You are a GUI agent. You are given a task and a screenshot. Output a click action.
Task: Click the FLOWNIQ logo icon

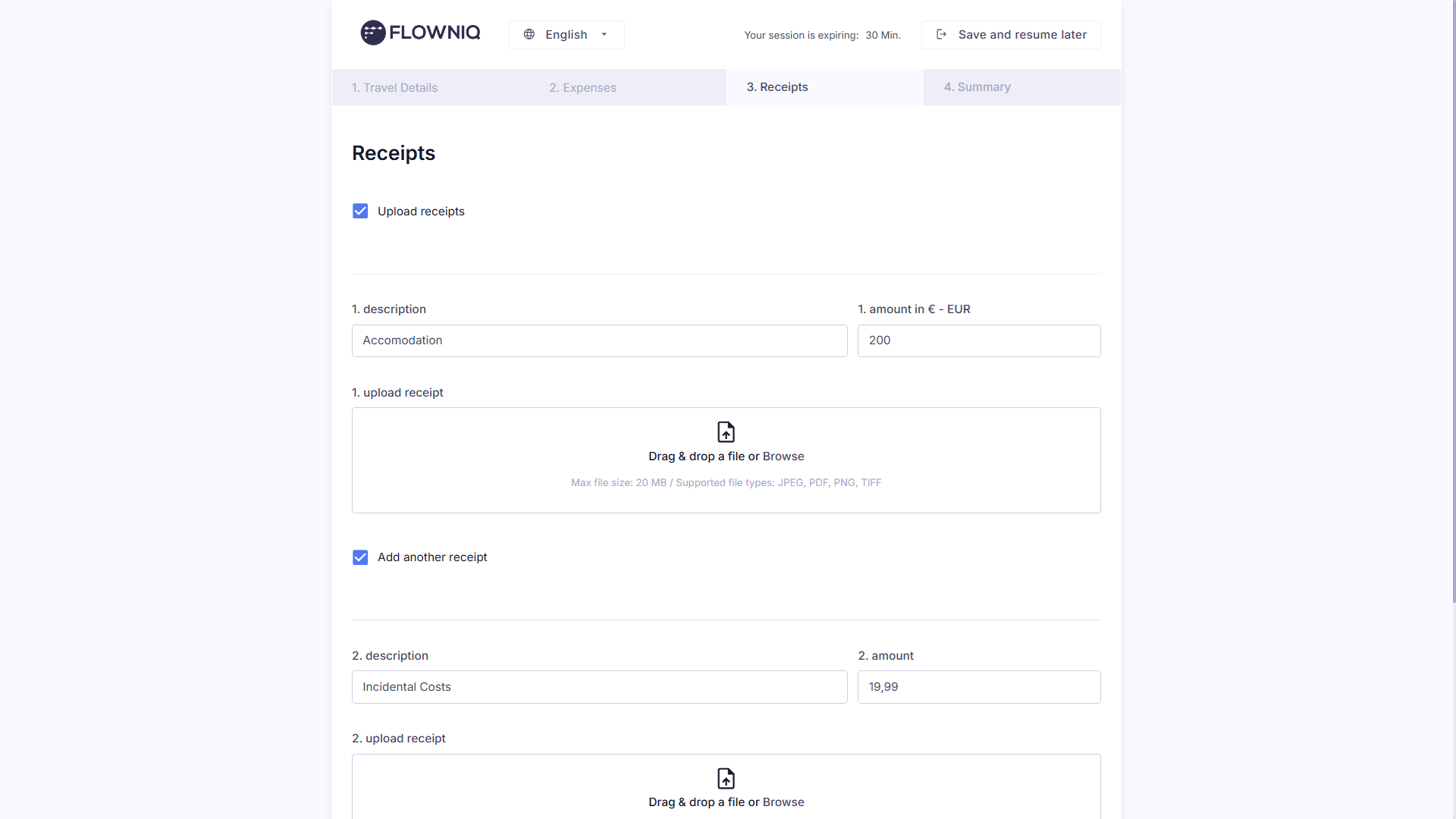click(x=372, y=33)
